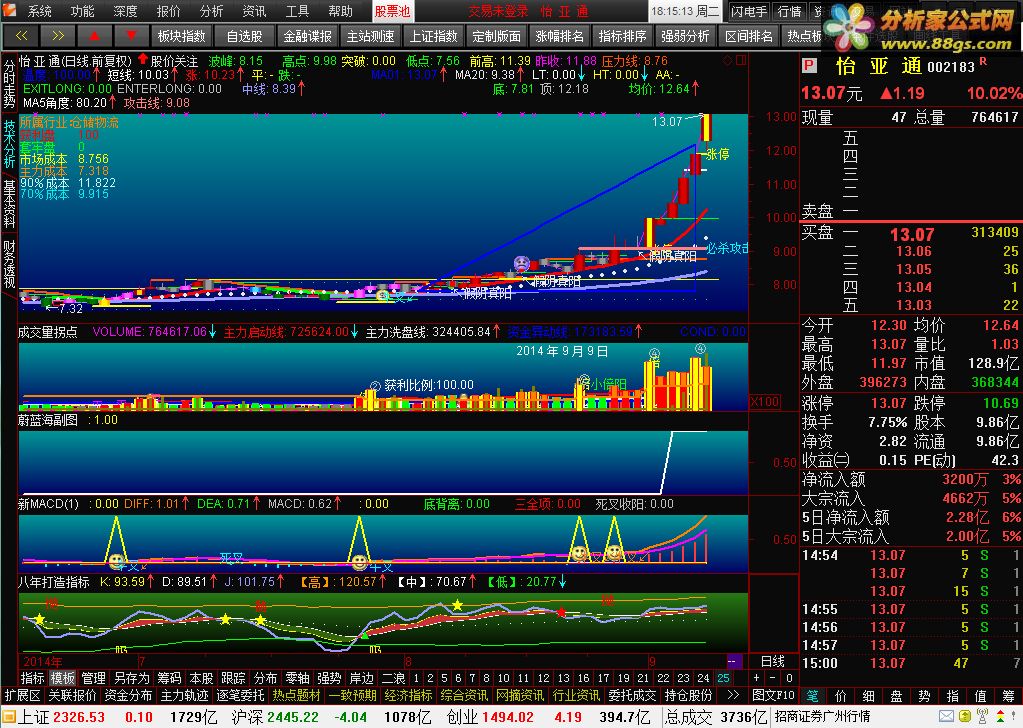
Task: Open the 扩展区 bottom tab
Action: click(22, 695)
